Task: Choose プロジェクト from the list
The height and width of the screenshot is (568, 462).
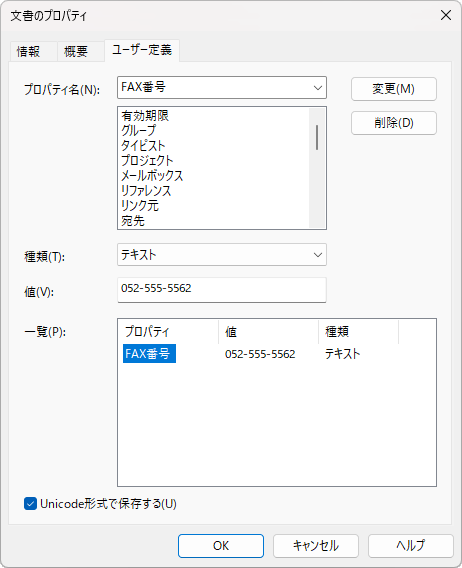Action: tap(147, 160)
